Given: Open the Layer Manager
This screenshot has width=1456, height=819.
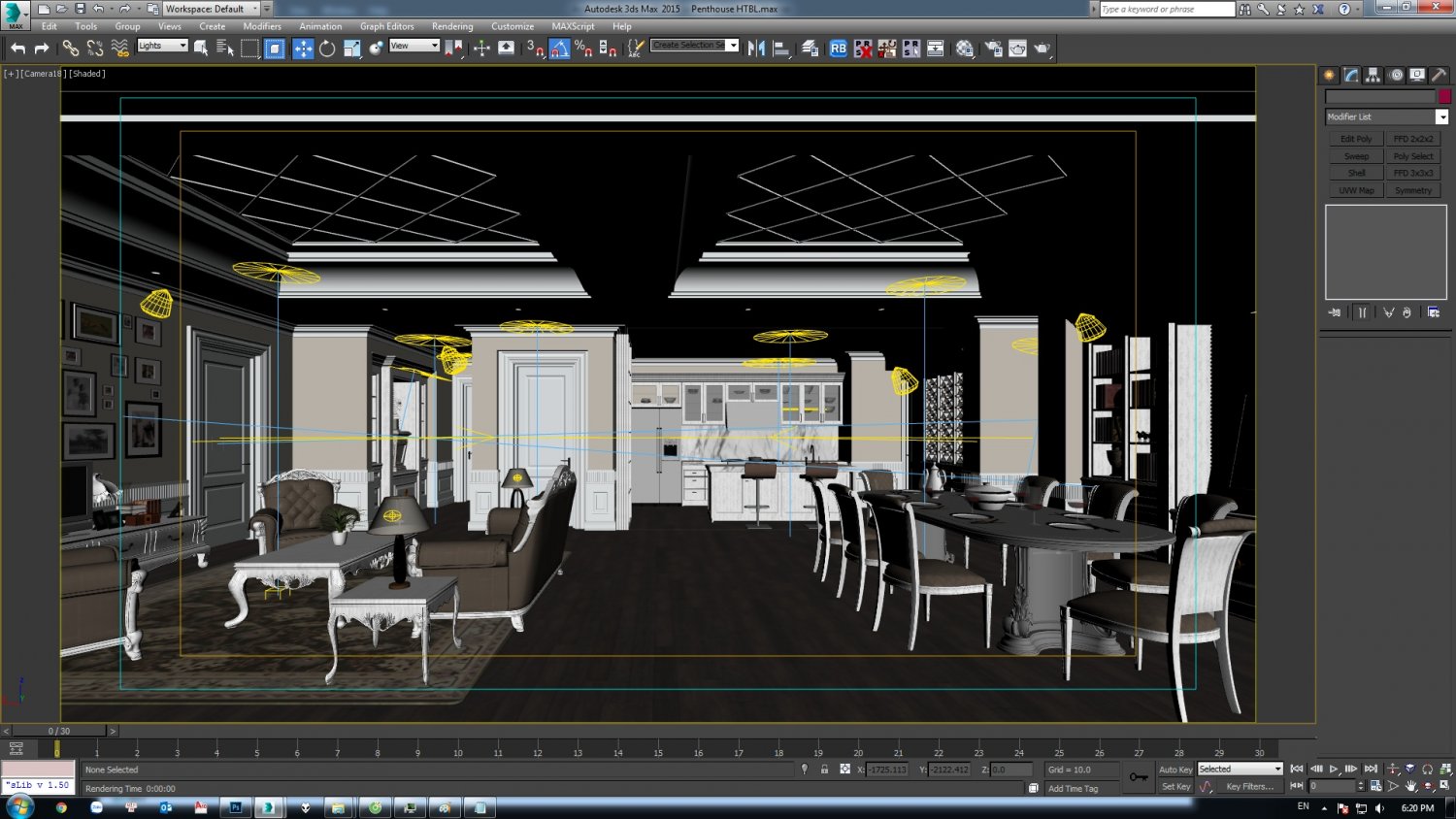Looking at the screenshot, I should pyautogui.click(x=810, y=48).
